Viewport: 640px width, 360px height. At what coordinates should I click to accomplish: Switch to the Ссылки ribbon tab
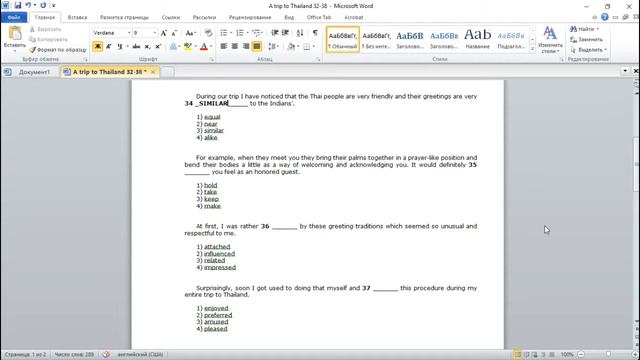tap(171, 18)
